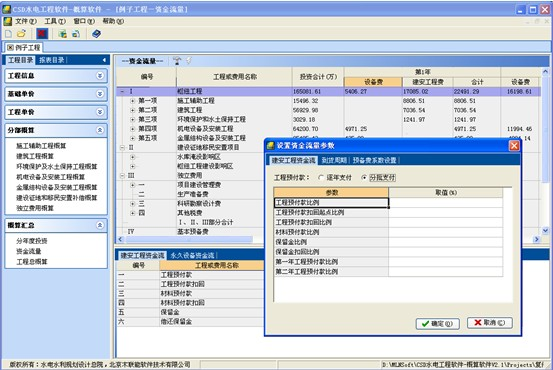Open the 帮助 menu
Viewport: 553px width, 370px height.
113,22
